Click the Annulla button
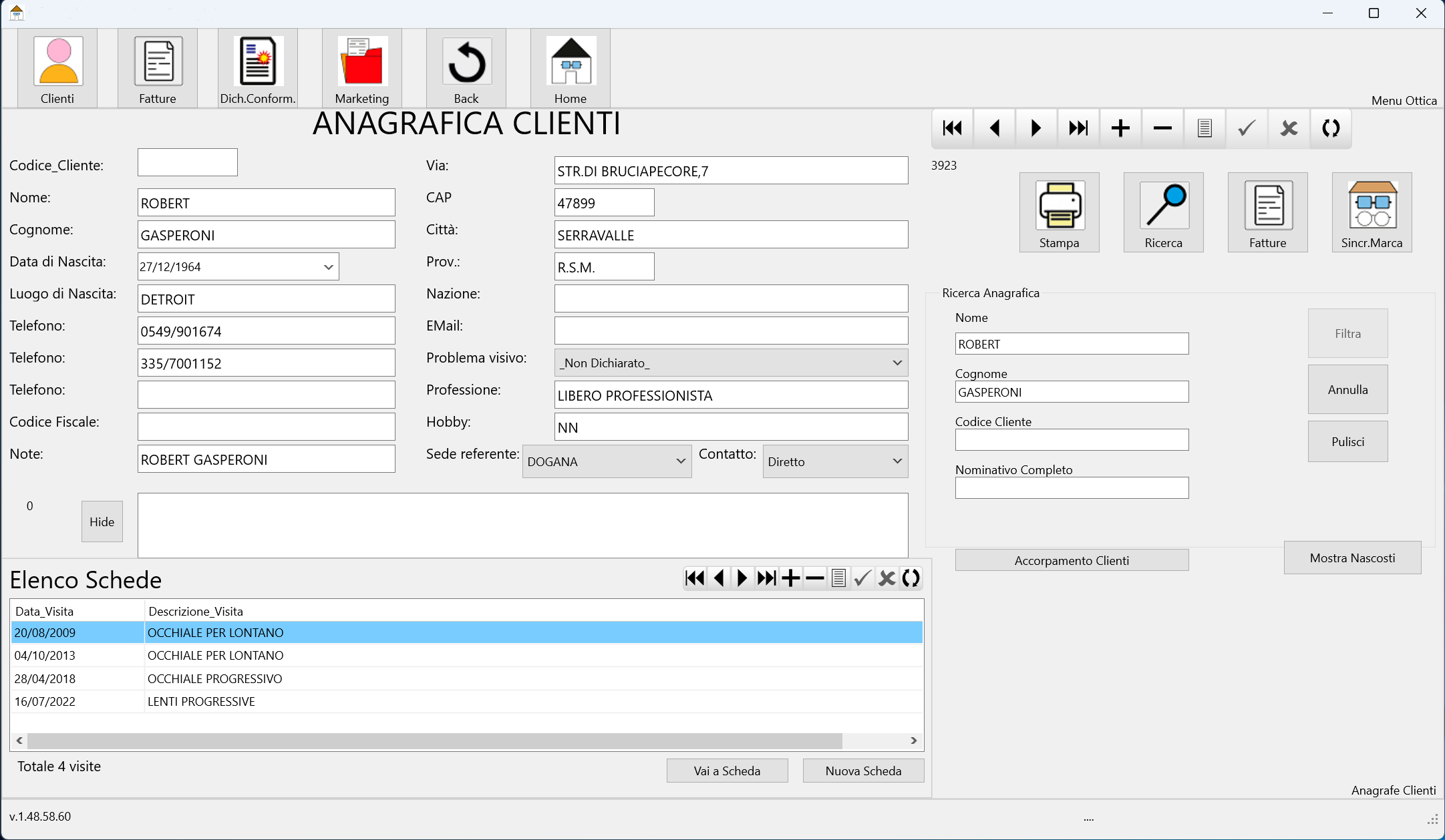The image size is (1445, 840). 1348,389
